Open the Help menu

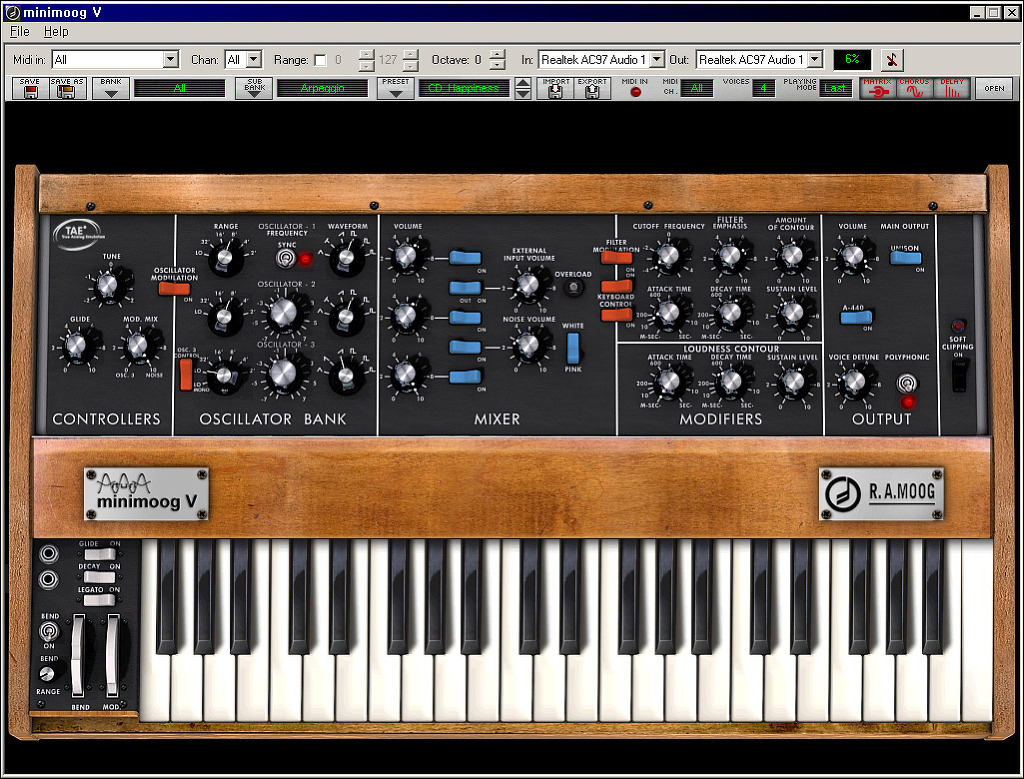pyautogui.click(x=56, y=32)
